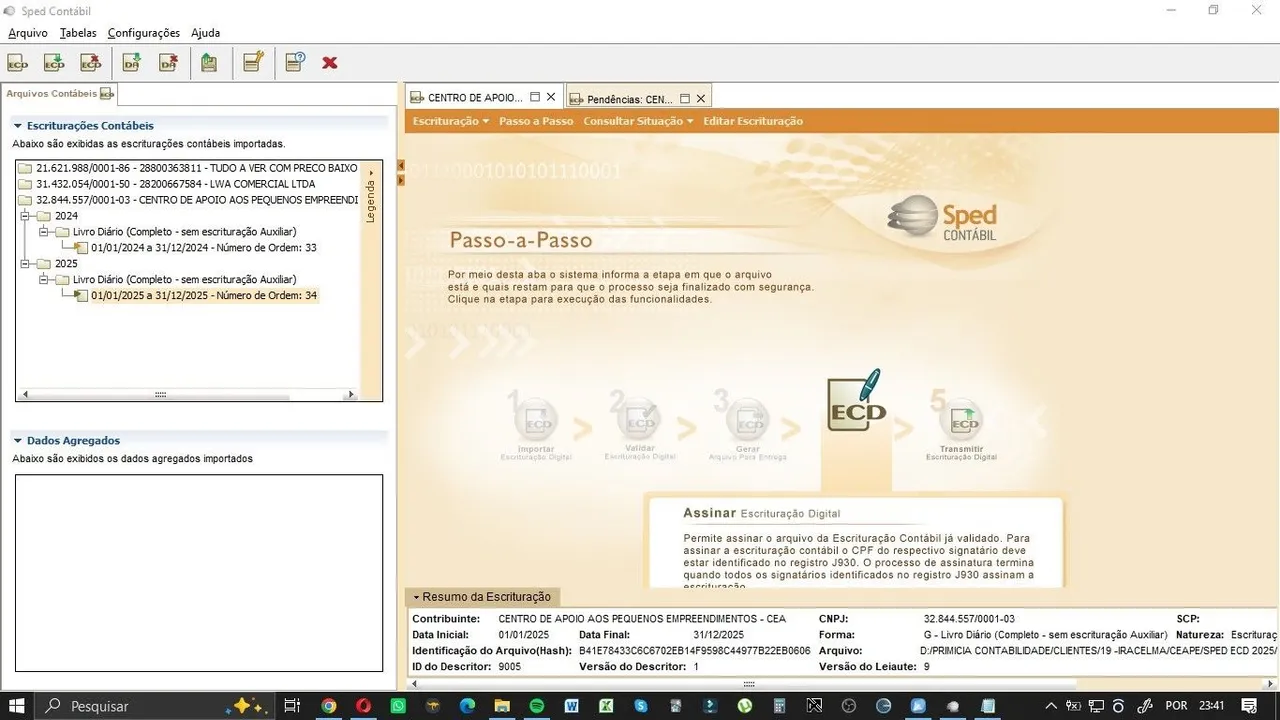Collapse Livro Diário node under 2024
The height and width of the screenshot is (720, 1280).
pos(45,232)
